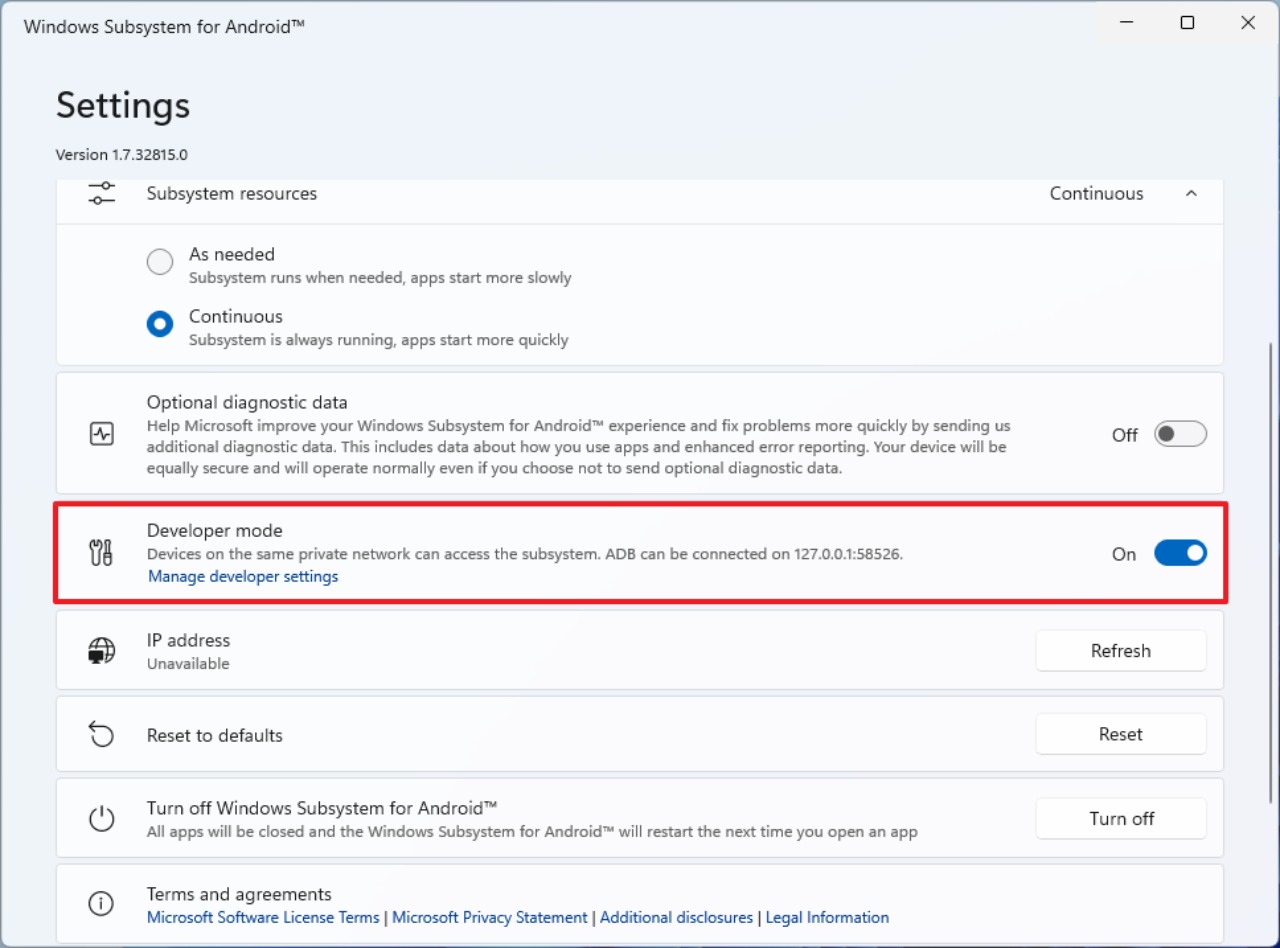This screenshot has width=1280, height=948.
Task: Click the IP address globe icon
Action: coord(102,651)
